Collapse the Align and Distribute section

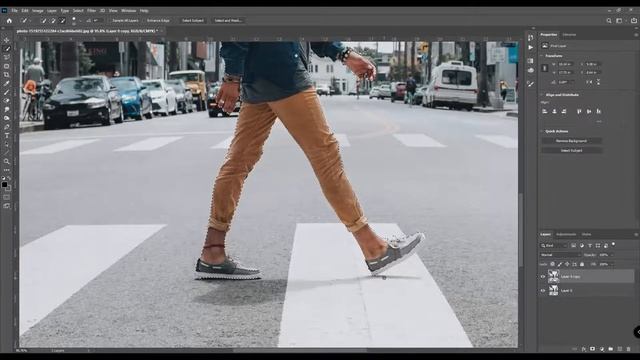point(542,95)
